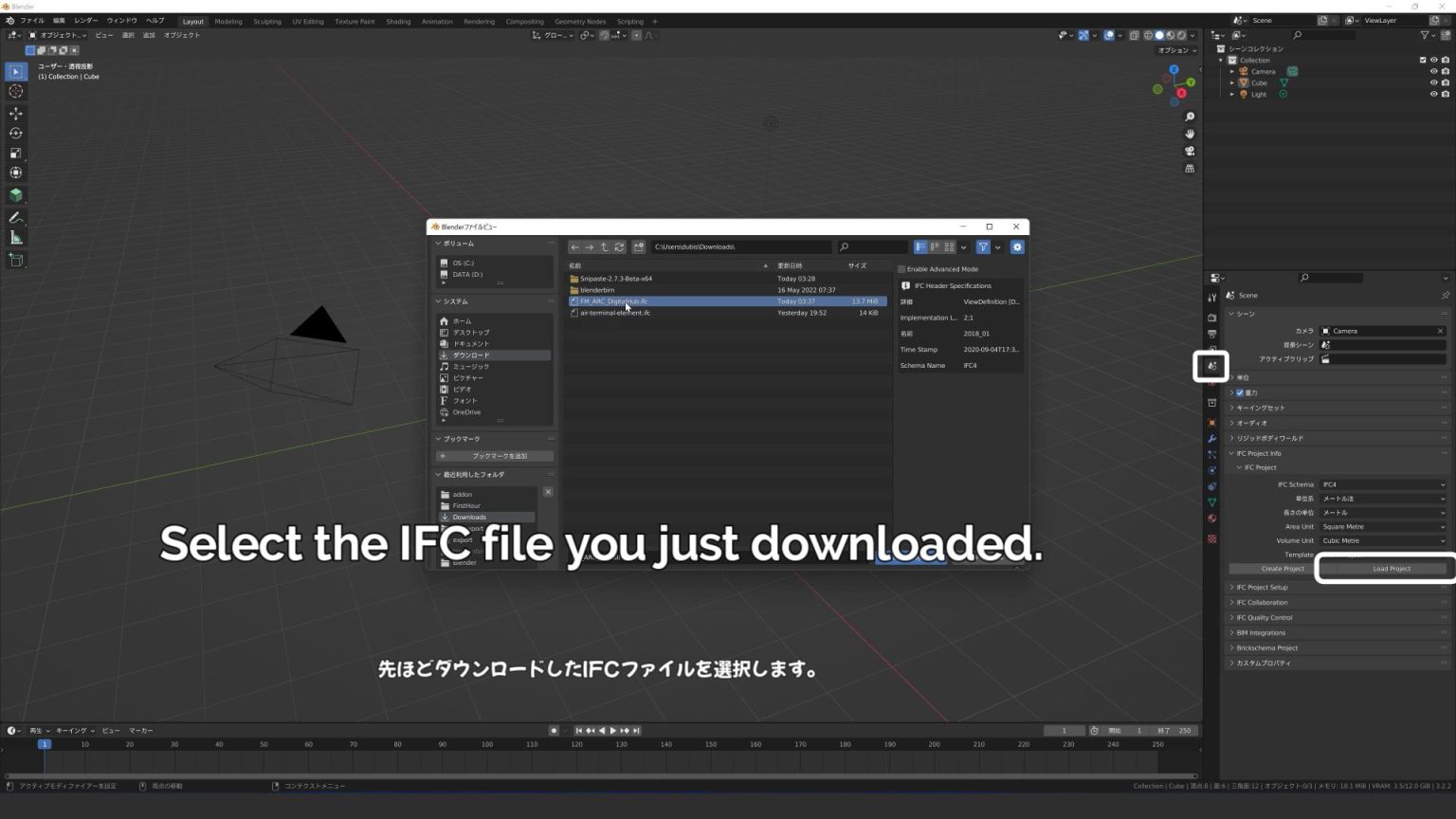
Task: Click the current frame field in the timeline
Action: (1064, 730)
